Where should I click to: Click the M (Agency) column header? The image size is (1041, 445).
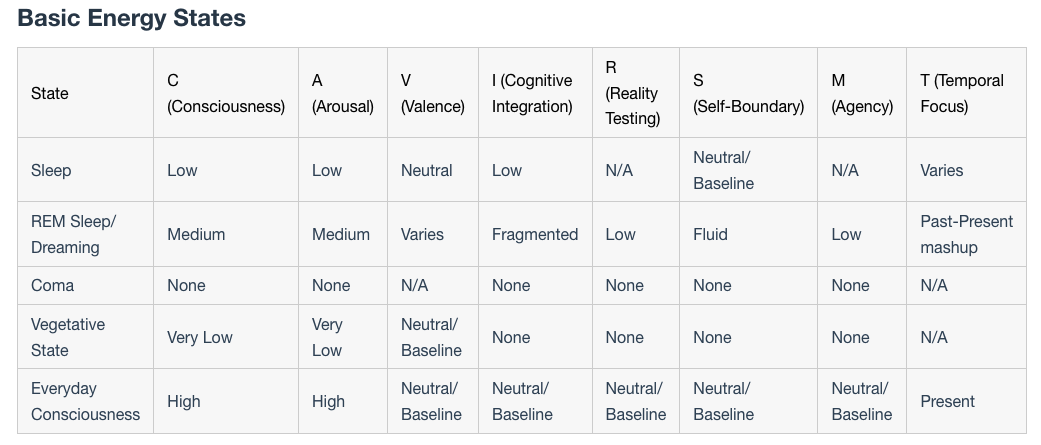[862, 94]
